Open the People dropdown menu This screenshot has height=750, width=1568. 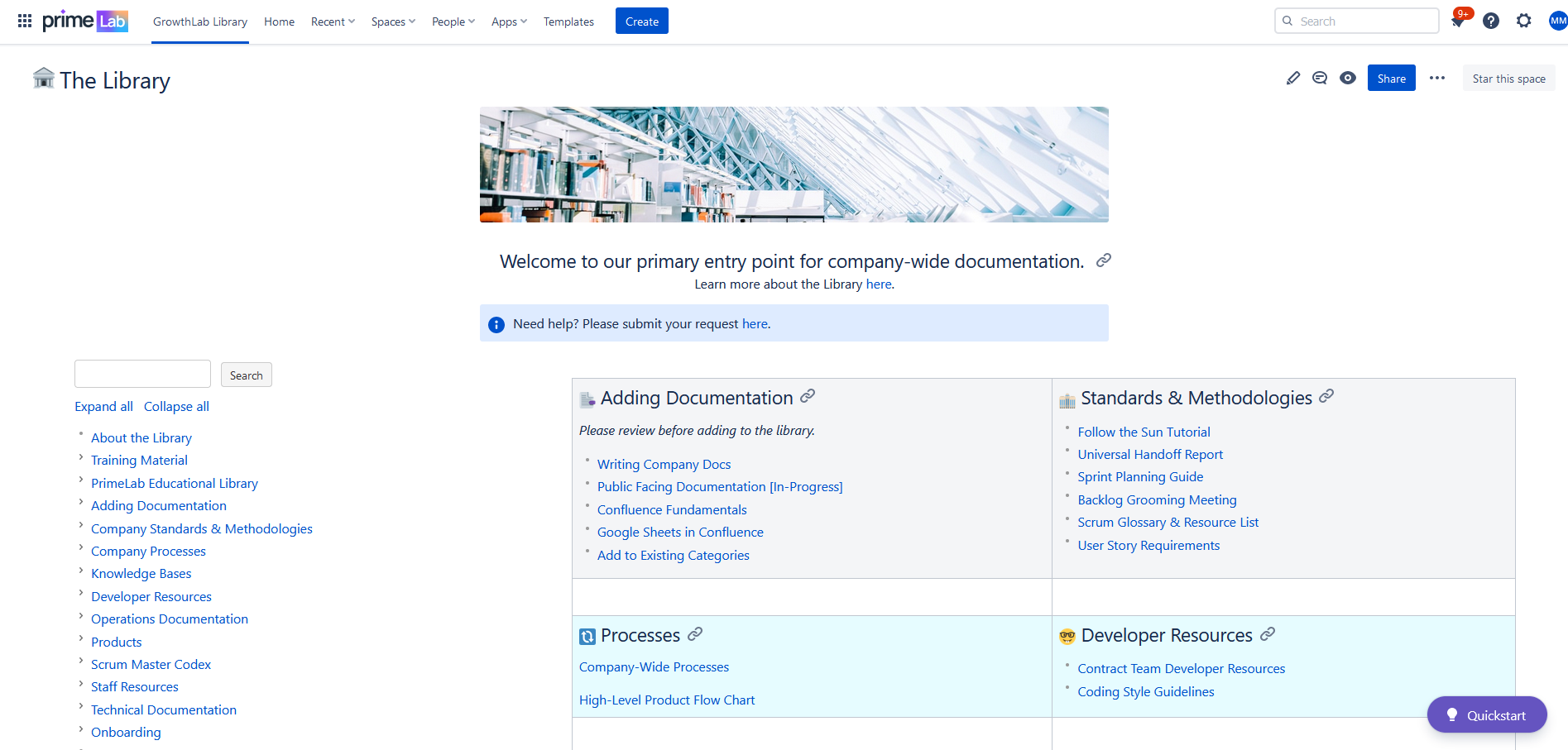pos(453,21)
